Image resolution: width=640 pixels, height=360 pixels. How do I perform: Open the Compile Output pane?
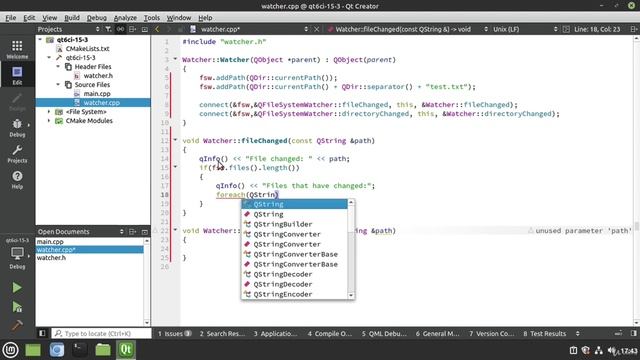point(330,333)
